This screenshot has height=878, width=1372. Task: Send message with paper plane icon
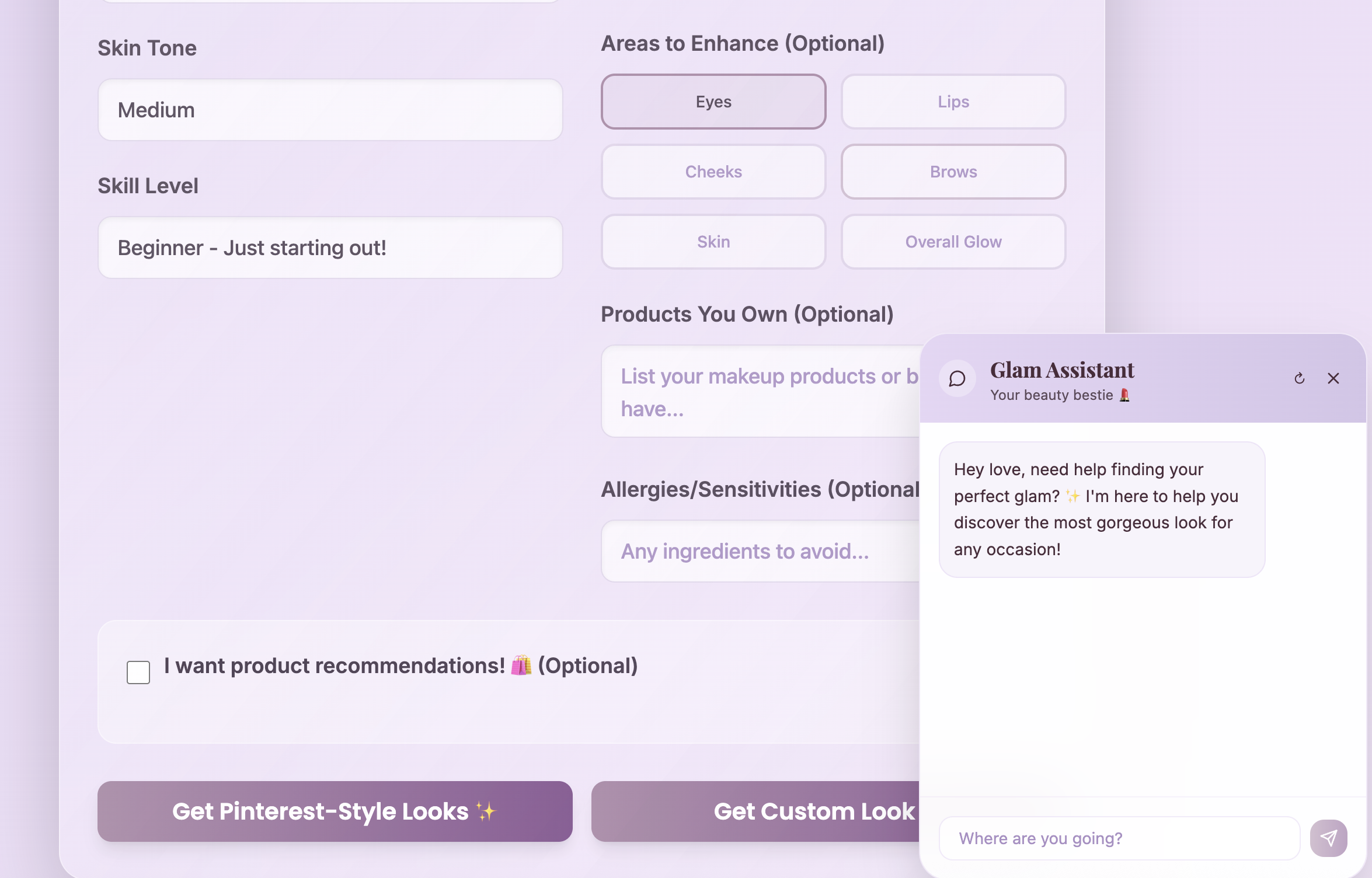1328,838
